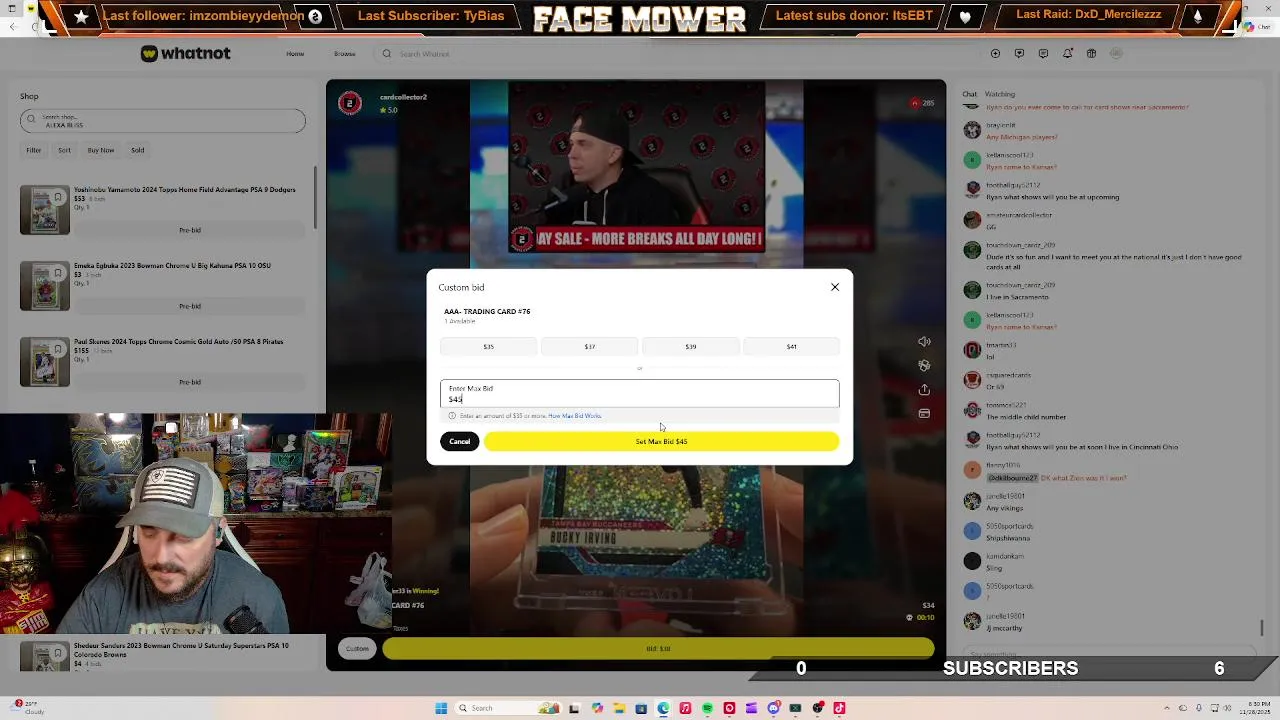This screenshot has width=1280, height=720.
Task: Click the plus circle icon in header
Action: 995,54
